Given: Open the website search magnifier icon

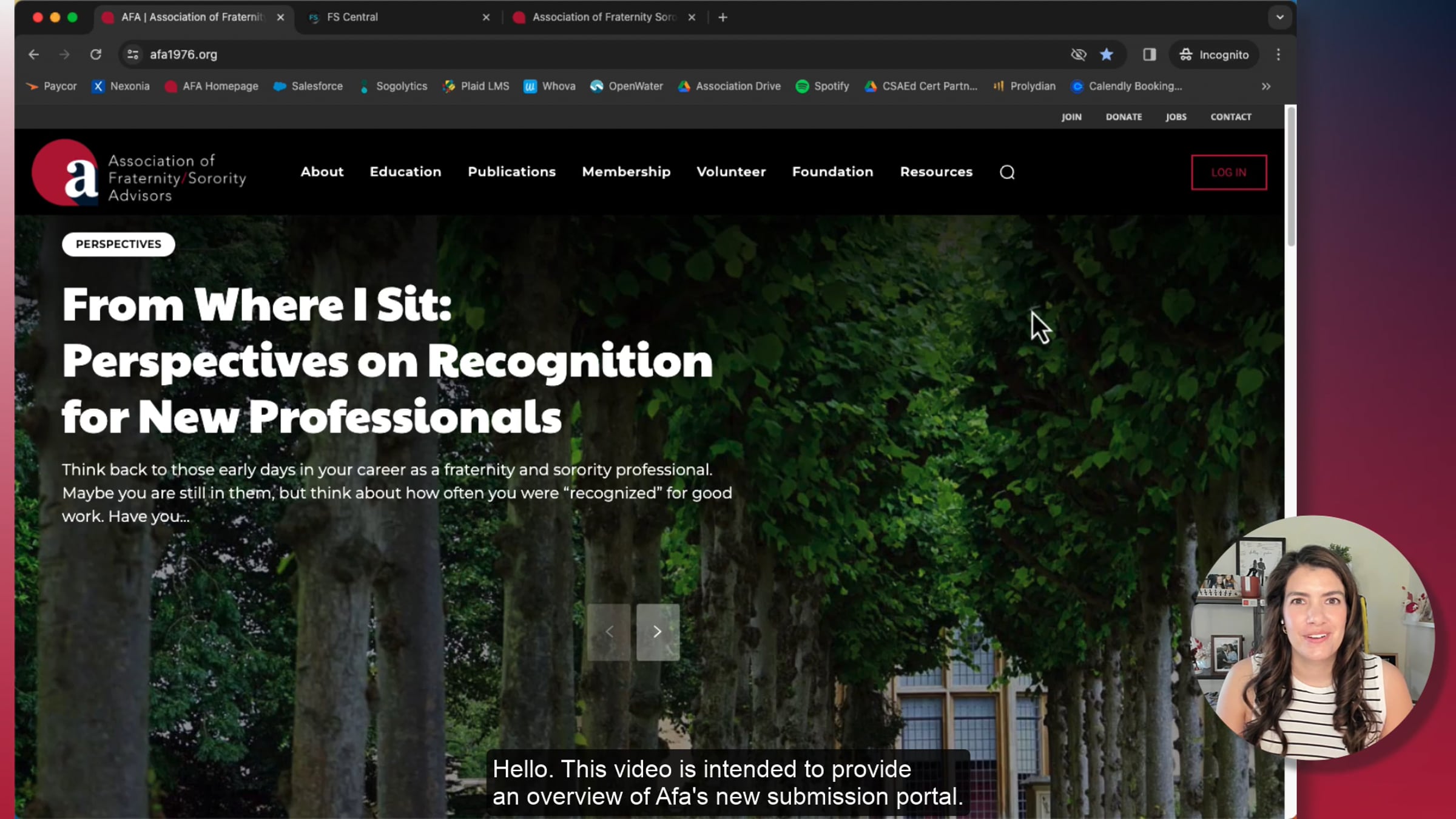Looking at the screenshot, I should (1007, 172).
